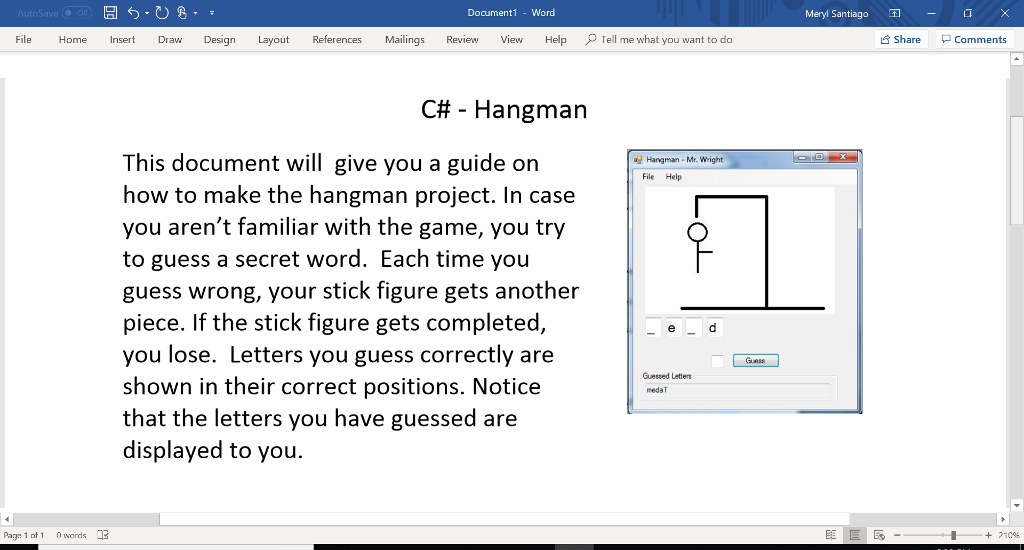
Task: Click the words "displayed to you." in the paragraph
Action: pyautogui.click(x=213, y=450)
